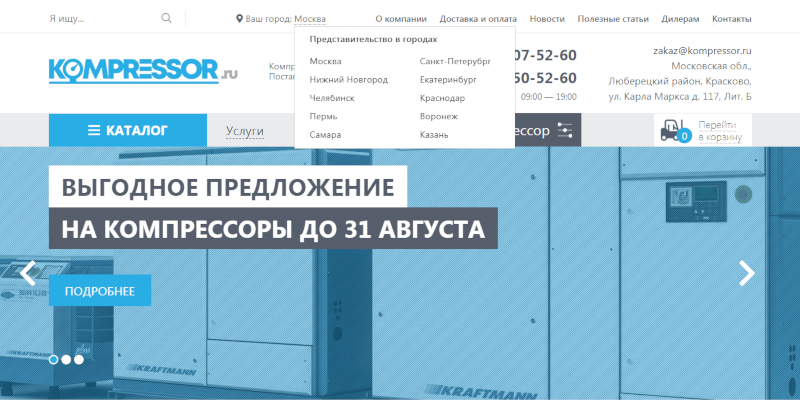Select the third slider dot
Screen dimensions: 800x400
80,359
